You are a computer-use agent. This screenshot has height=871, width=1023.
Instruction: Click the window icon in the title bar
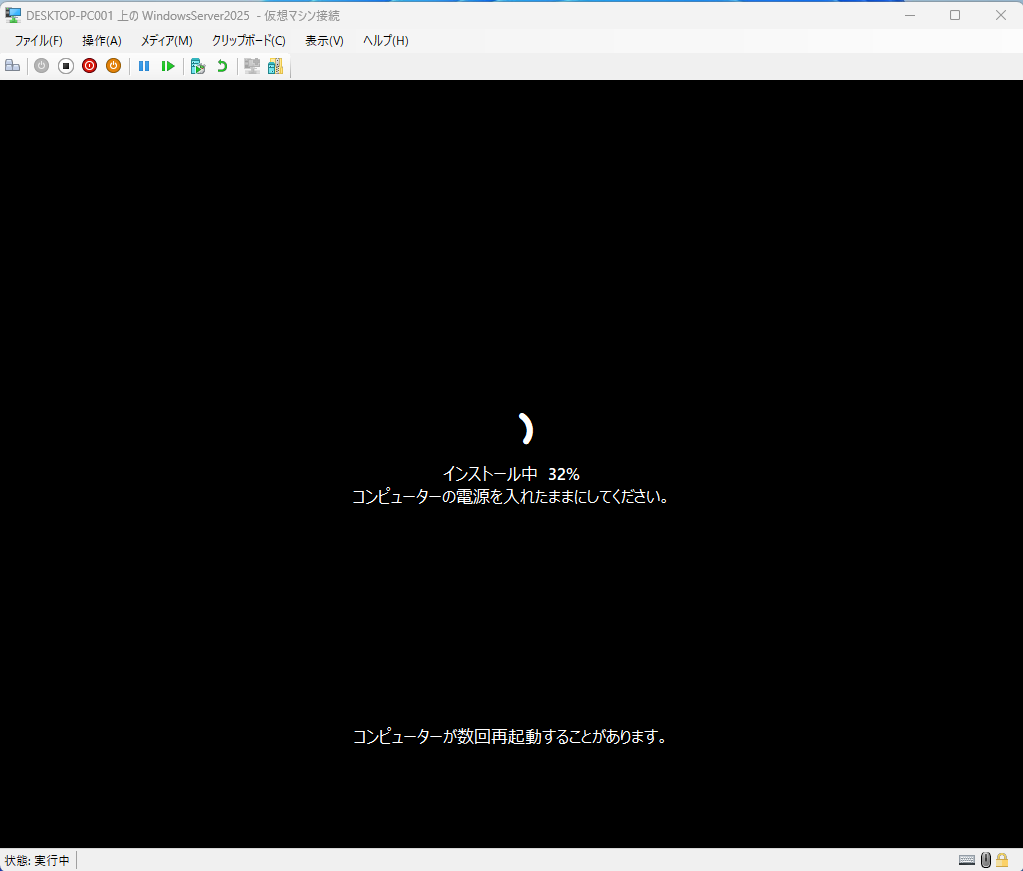pos(13,15)
